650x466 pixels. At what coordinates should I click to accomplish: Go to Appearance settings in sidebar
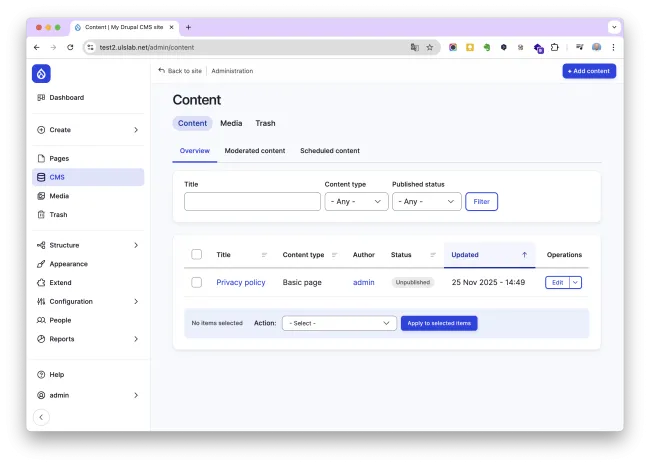[68, 264]
